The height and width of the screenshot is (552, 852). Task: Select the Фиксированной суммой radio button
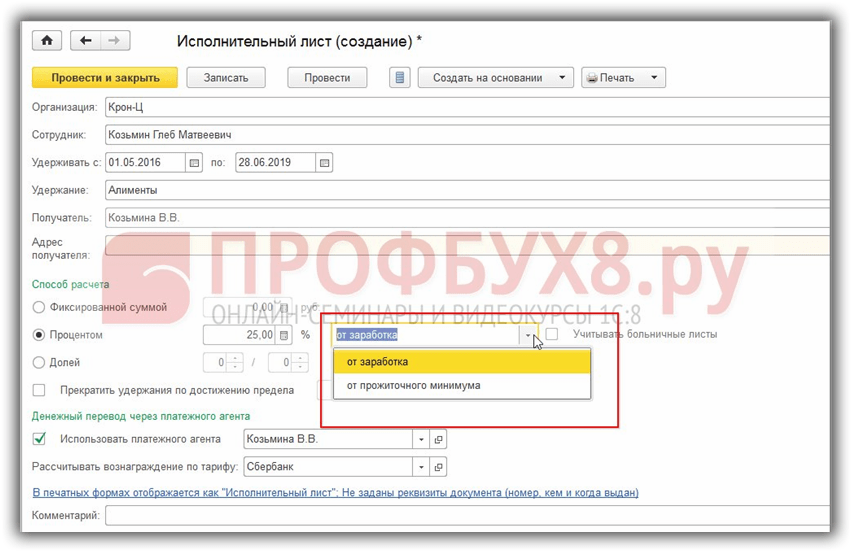[x=40, y=308]
